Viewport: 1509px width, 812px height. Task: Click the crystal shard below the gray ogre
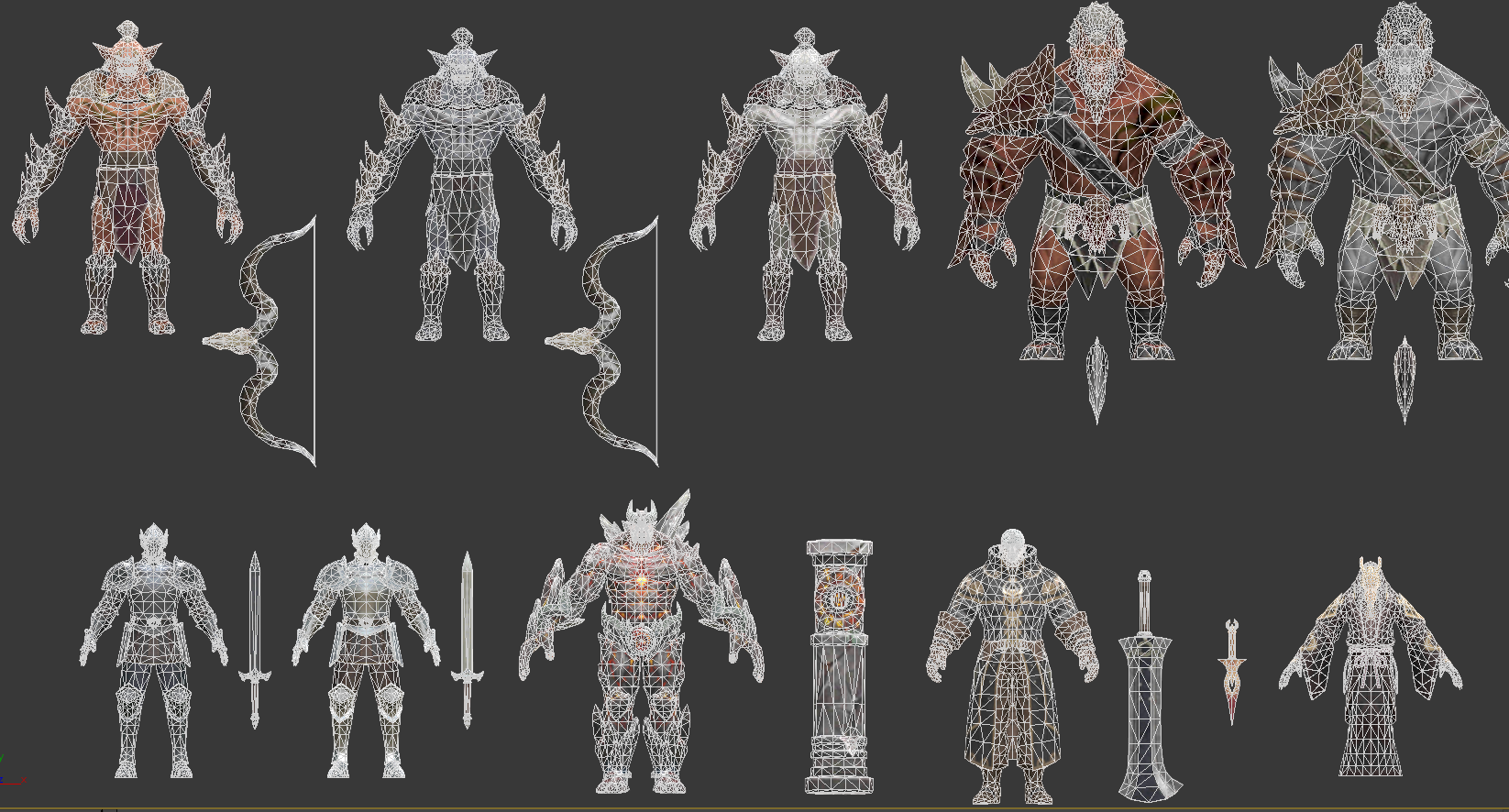[x=1404, y=380]
